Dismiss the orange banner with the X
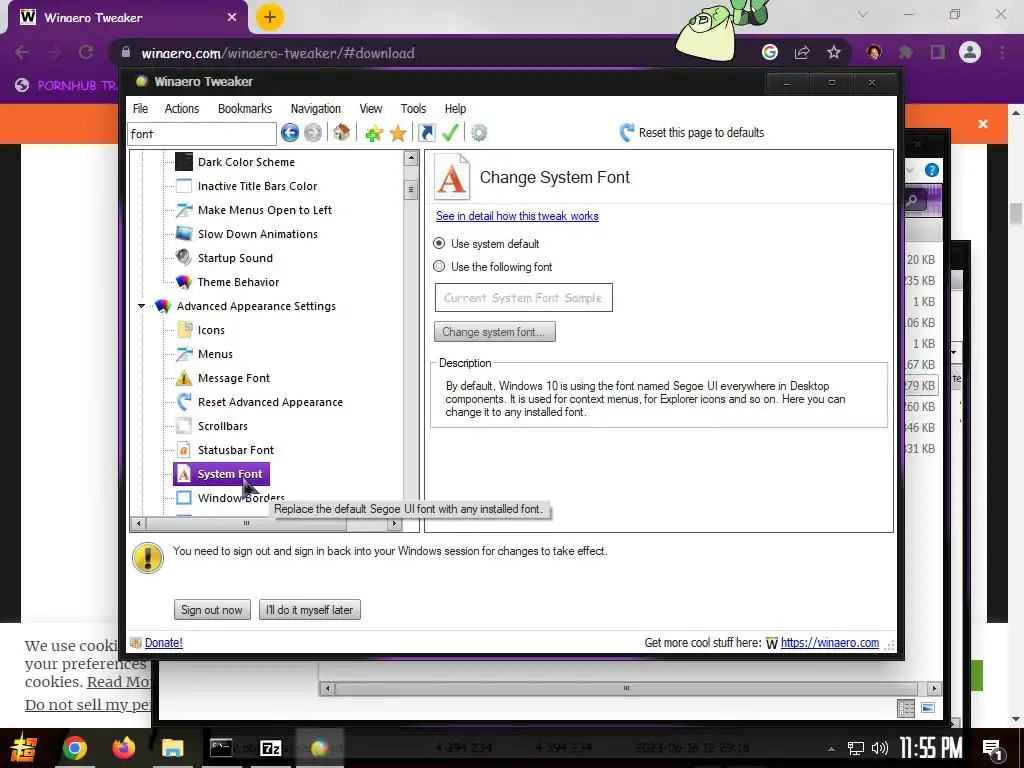This screenshot has height=768, width=1024. 983,123
